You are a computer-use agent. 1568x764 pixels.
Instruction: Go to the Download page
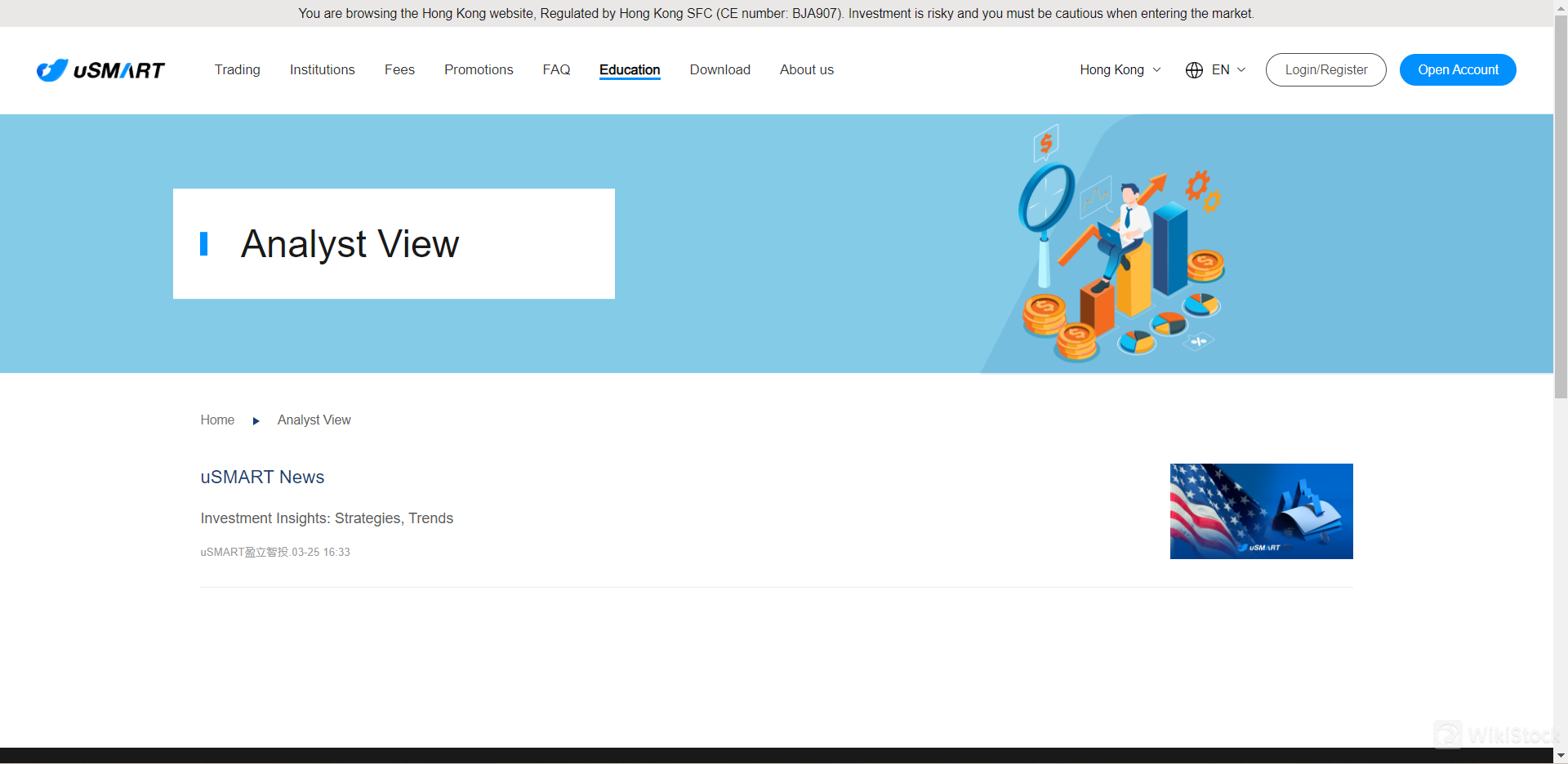719,70
